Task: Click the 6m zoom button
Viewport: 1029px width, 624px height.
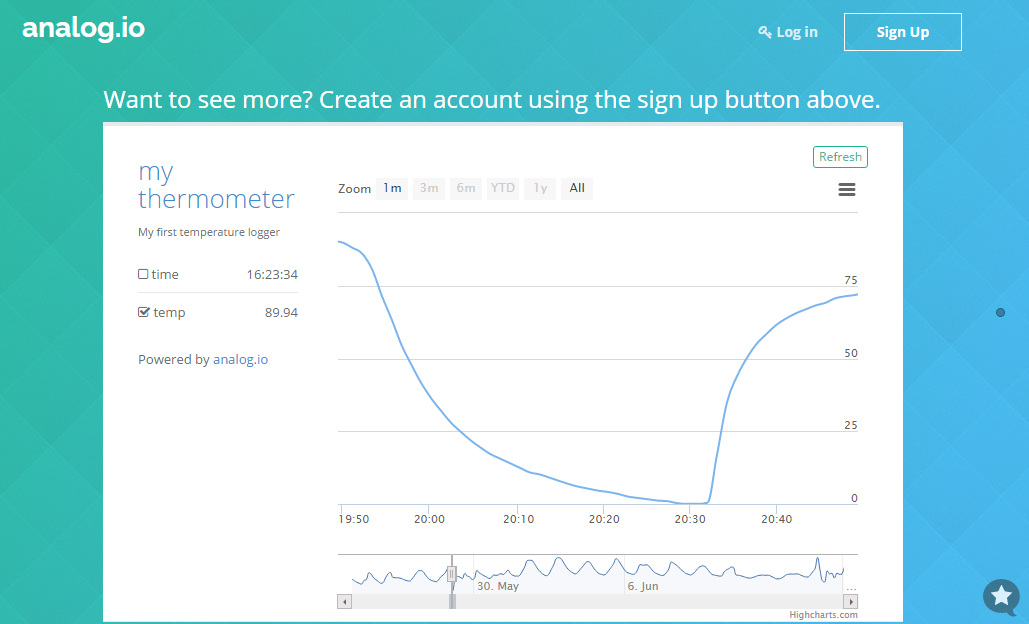Action: [x=466, y=188]
